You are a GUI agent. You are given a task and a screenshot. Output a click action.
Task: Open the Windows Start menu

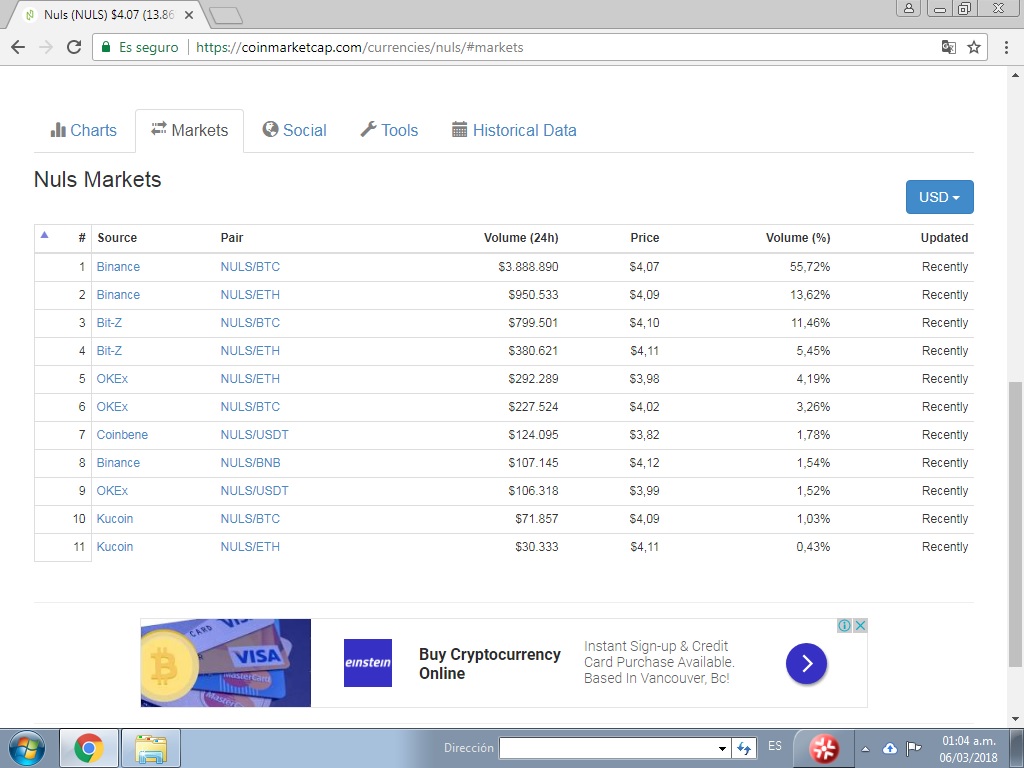click(26, 747)
